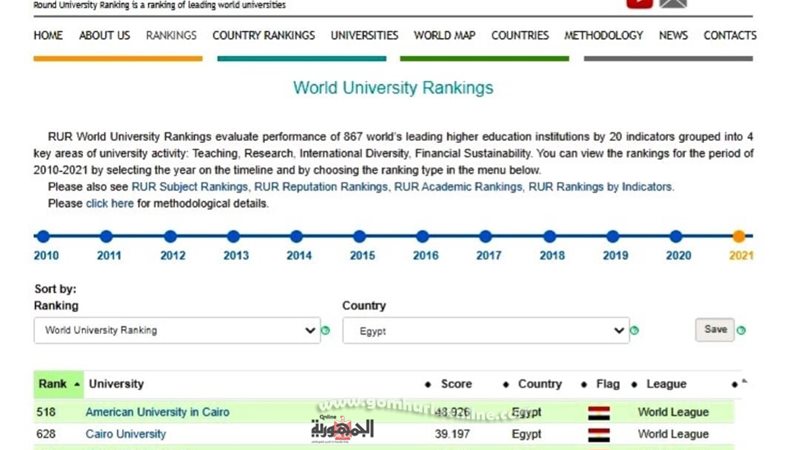Open the RUR Reputation Rankings link
This screenshot has width=800, height=450.
point(322,187)
